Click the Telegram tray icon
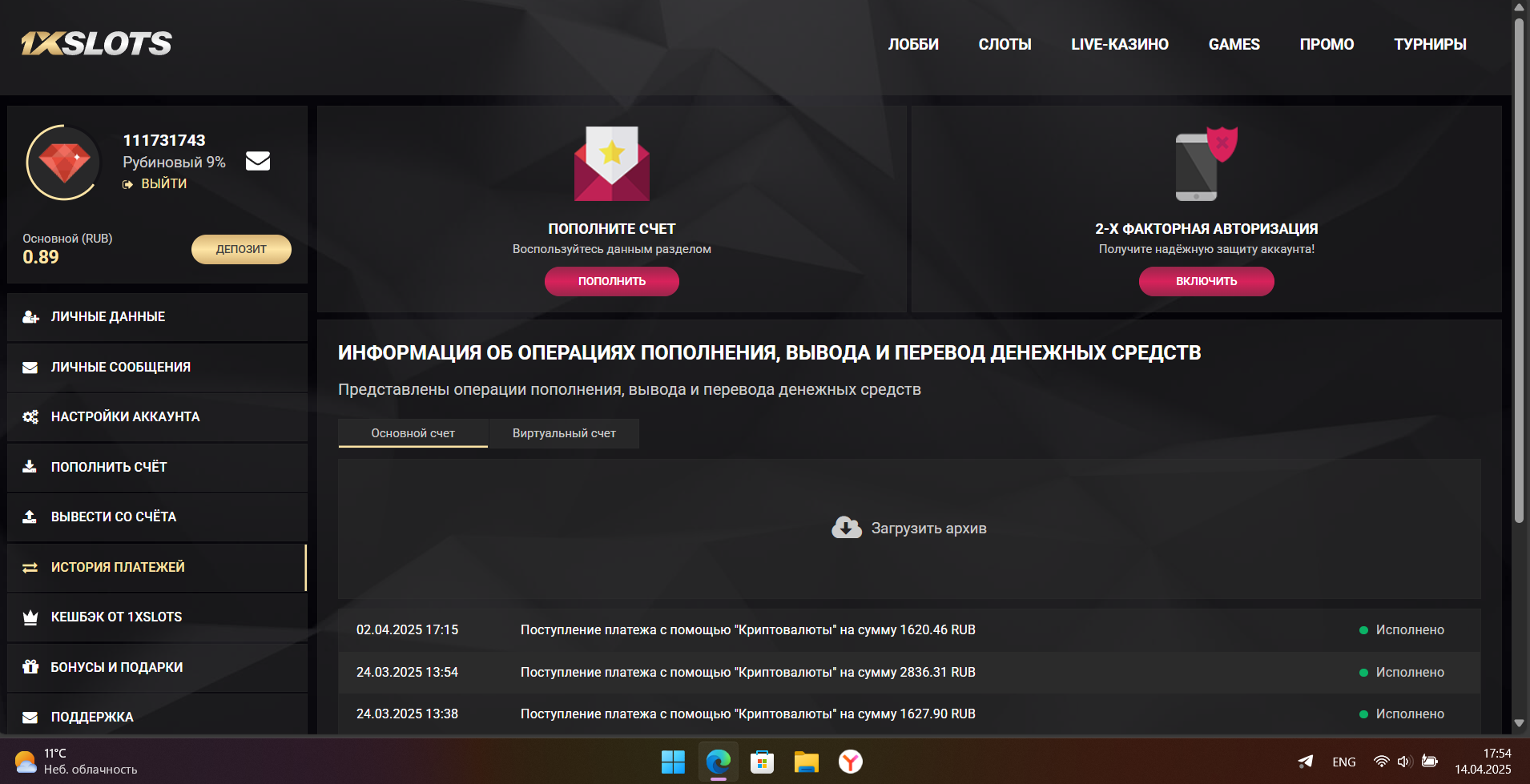The height and width of the screenshot is (784, 1530). coord(1306,762)
